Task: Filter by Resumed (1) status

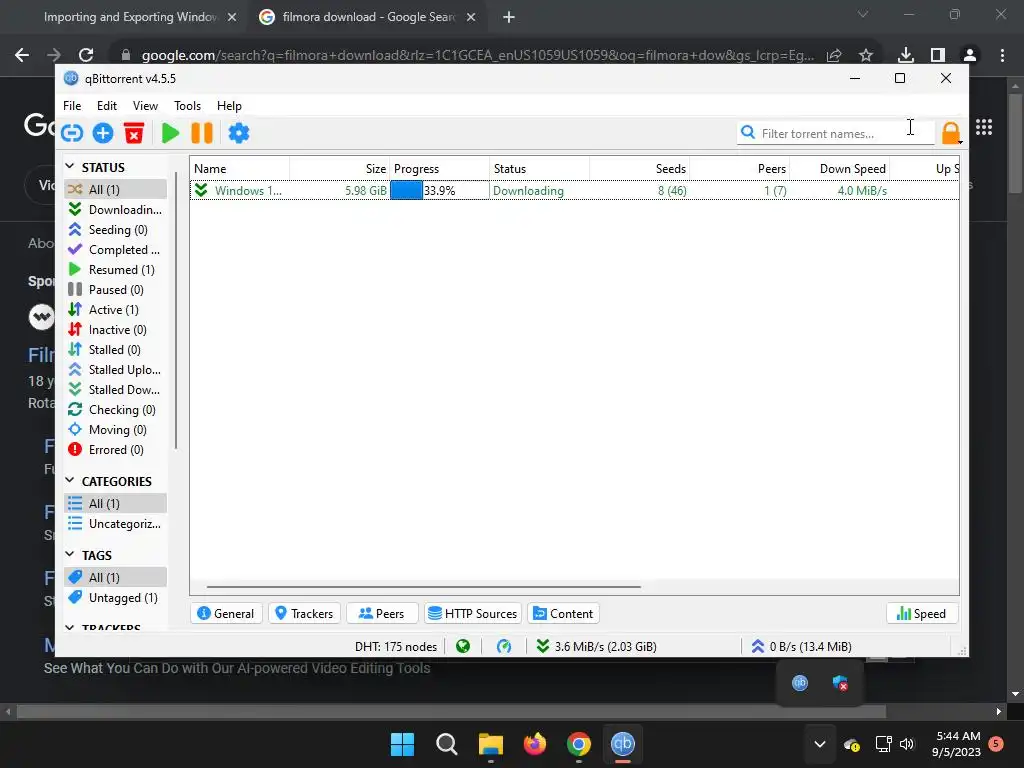Action: point(116,270)
